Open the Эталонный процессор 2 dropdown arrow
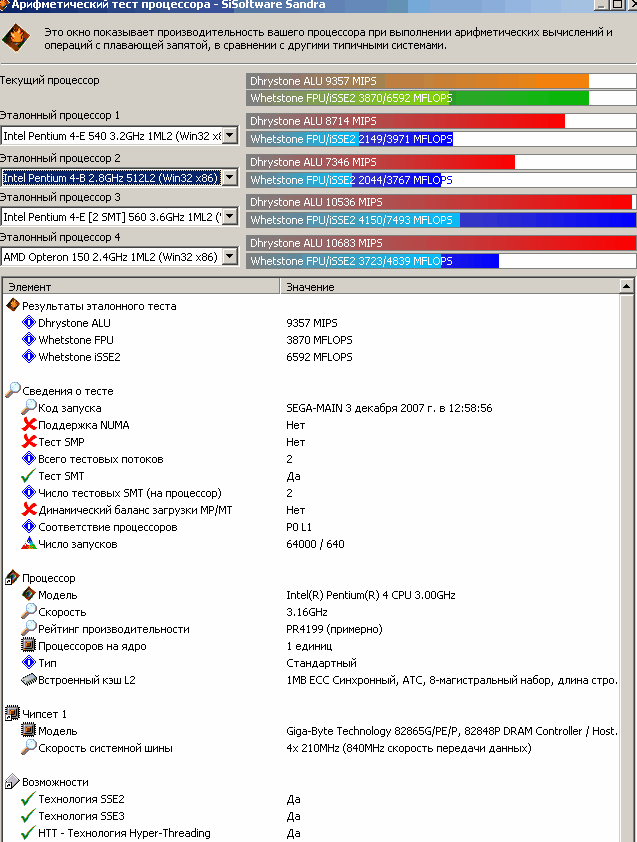This screenshot has width=637, height=842. [230, 177]
